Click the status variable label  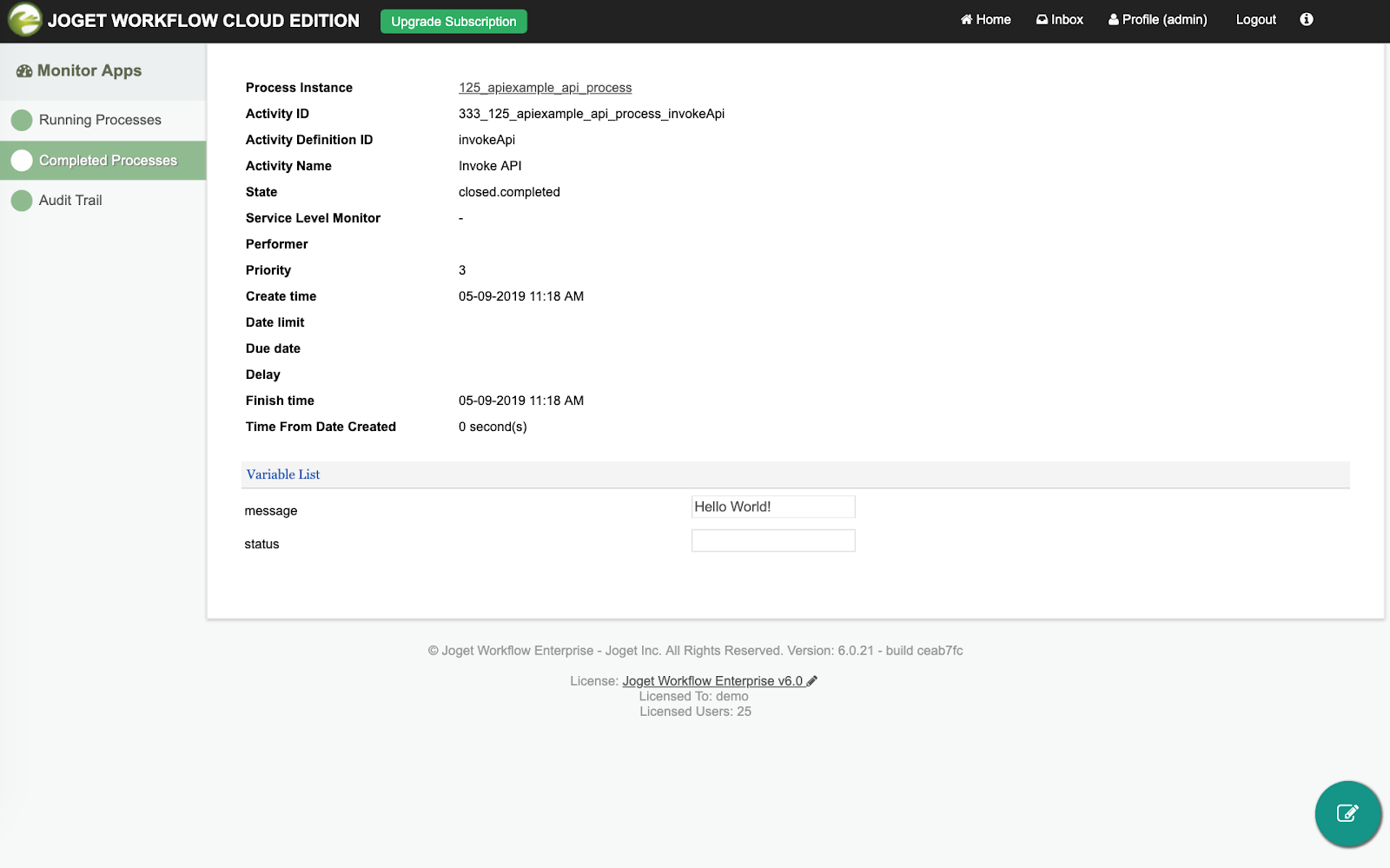coord(261,544)
